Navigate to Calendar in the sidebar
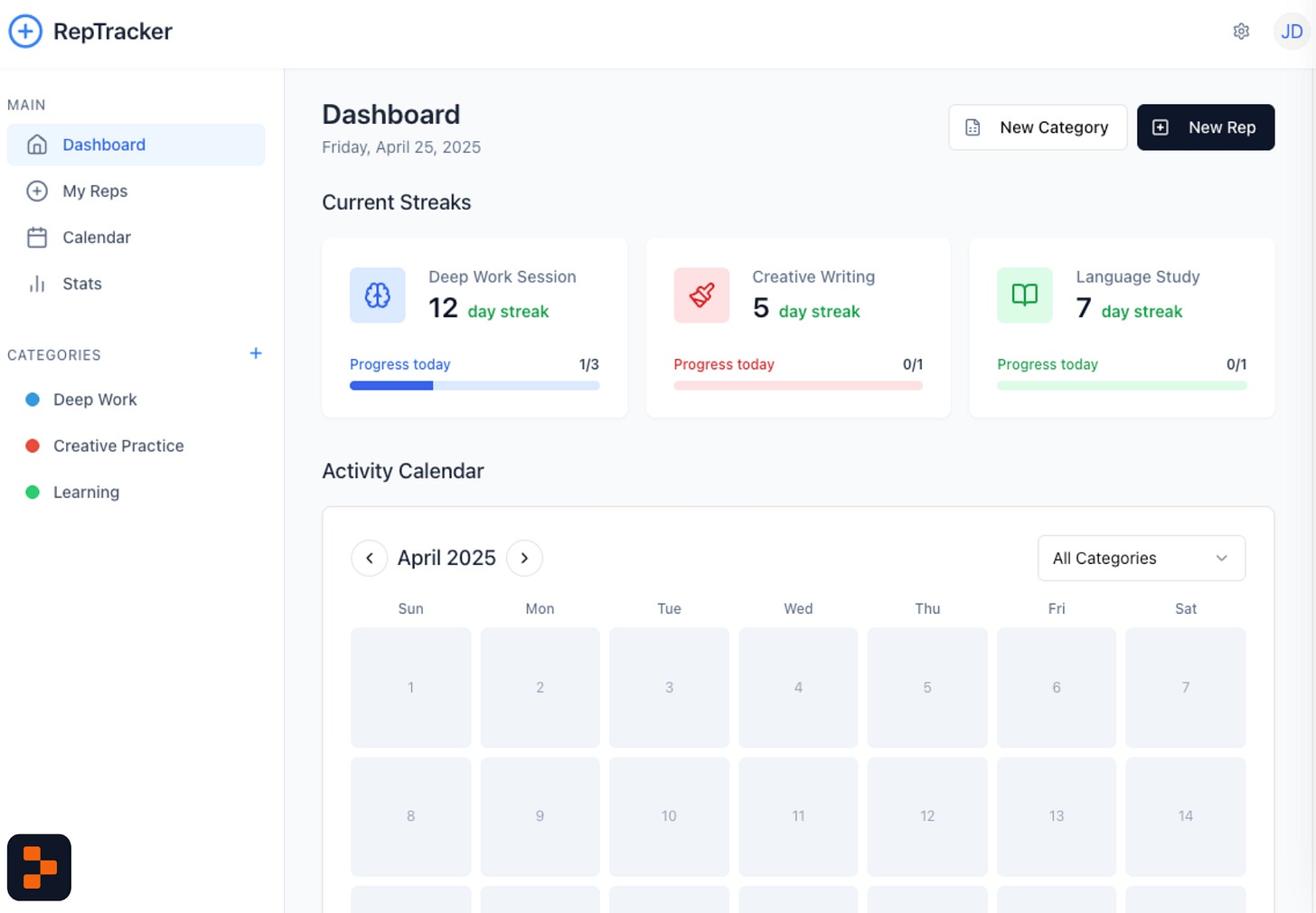The width and height of the screenshot is (1316, 913). point(136,238)
